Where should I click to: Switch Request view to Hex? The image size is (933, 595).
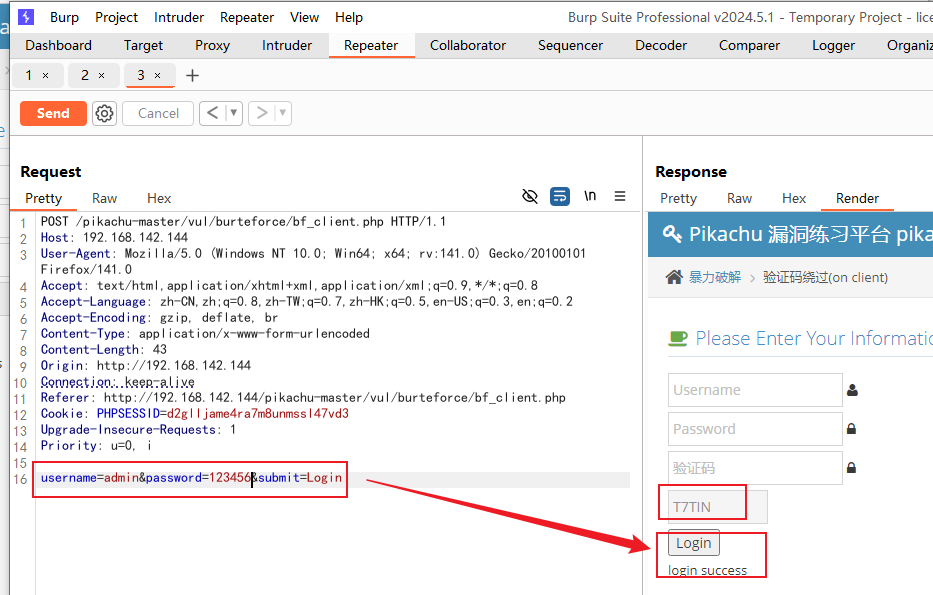tap(159, 198)
